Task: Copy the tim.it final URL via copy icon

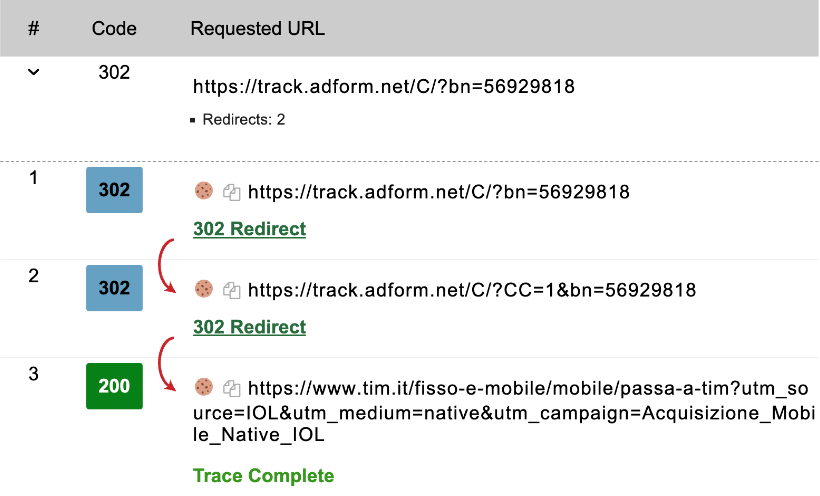Action: coord(232,387)
